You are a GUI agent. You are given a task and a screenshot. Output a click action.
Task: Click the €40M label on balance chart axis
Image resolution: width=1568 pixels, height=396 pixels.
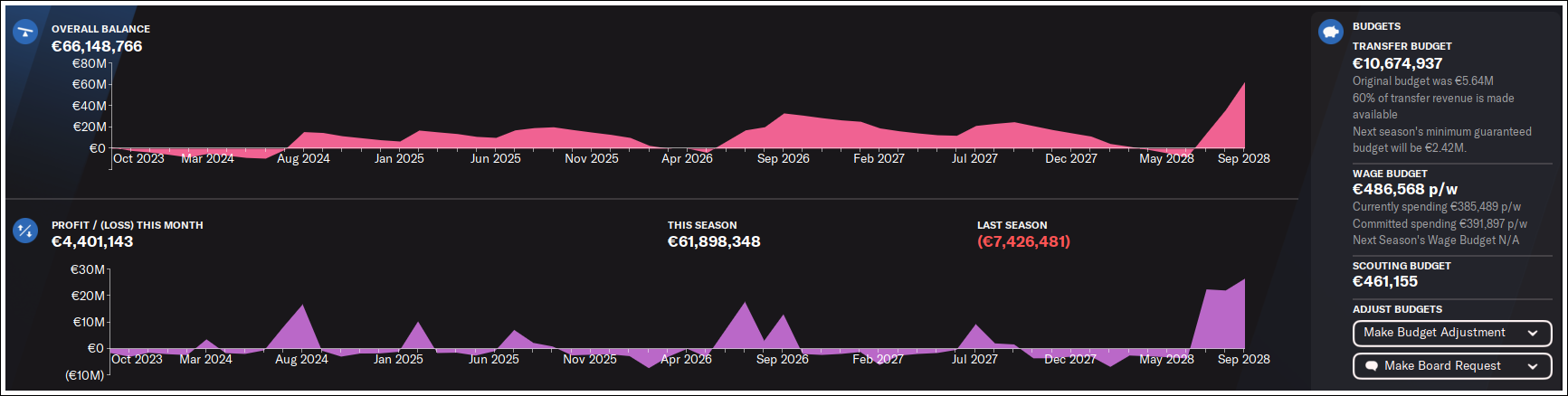(90, 106)
